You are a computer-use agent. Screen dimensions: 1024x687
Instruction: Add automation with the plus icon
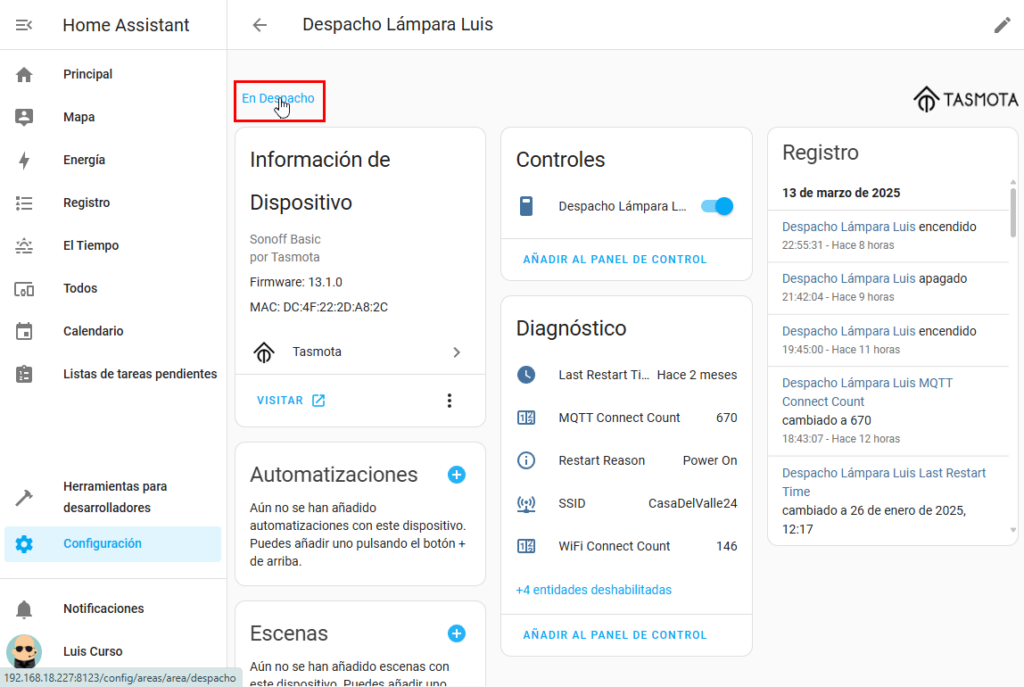(x=456, y=475)
